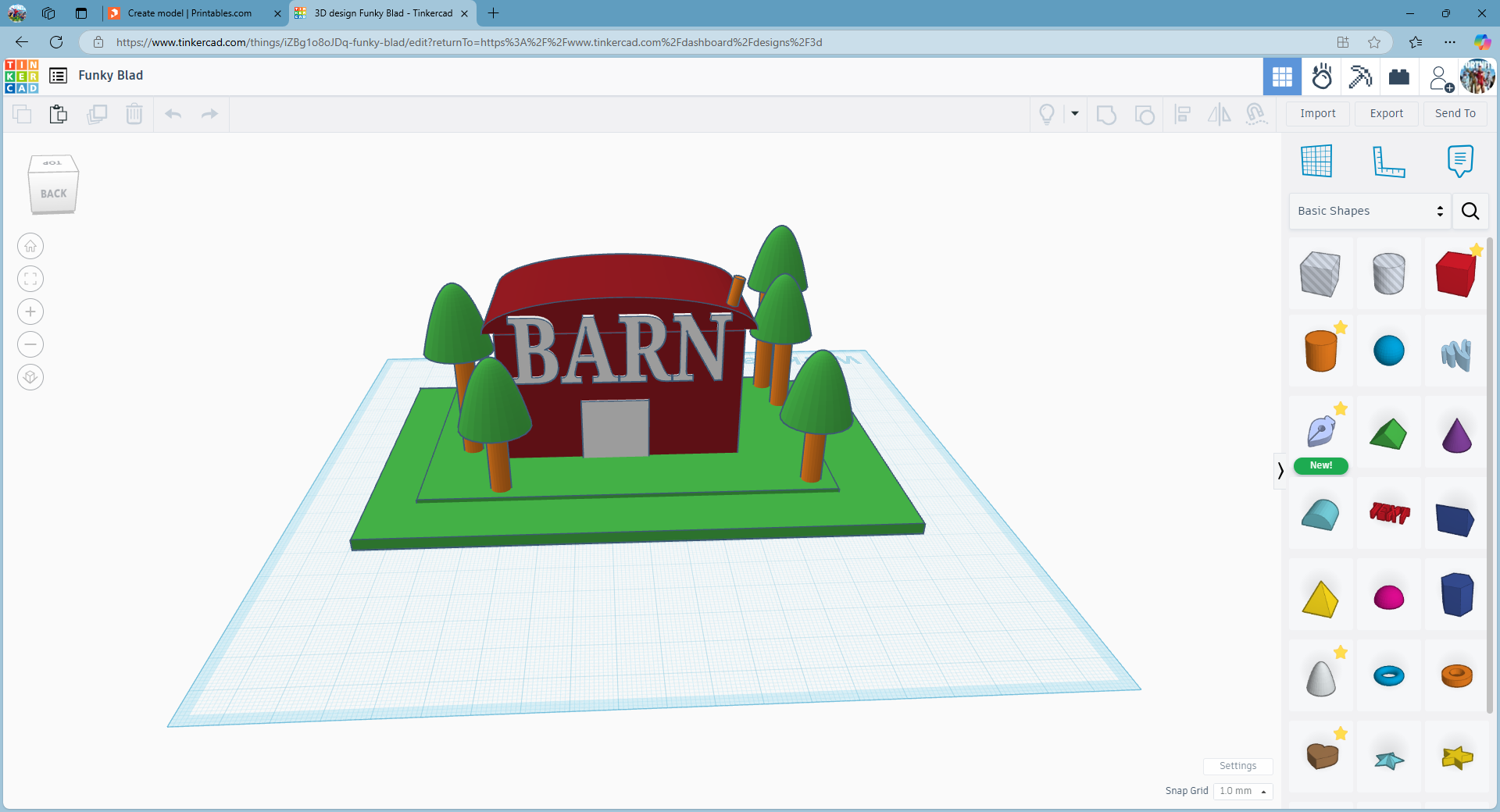This screenshot has height=812, width=1500.
Task: Select the Notes tool icon
Action: [x=1460, y=161]
